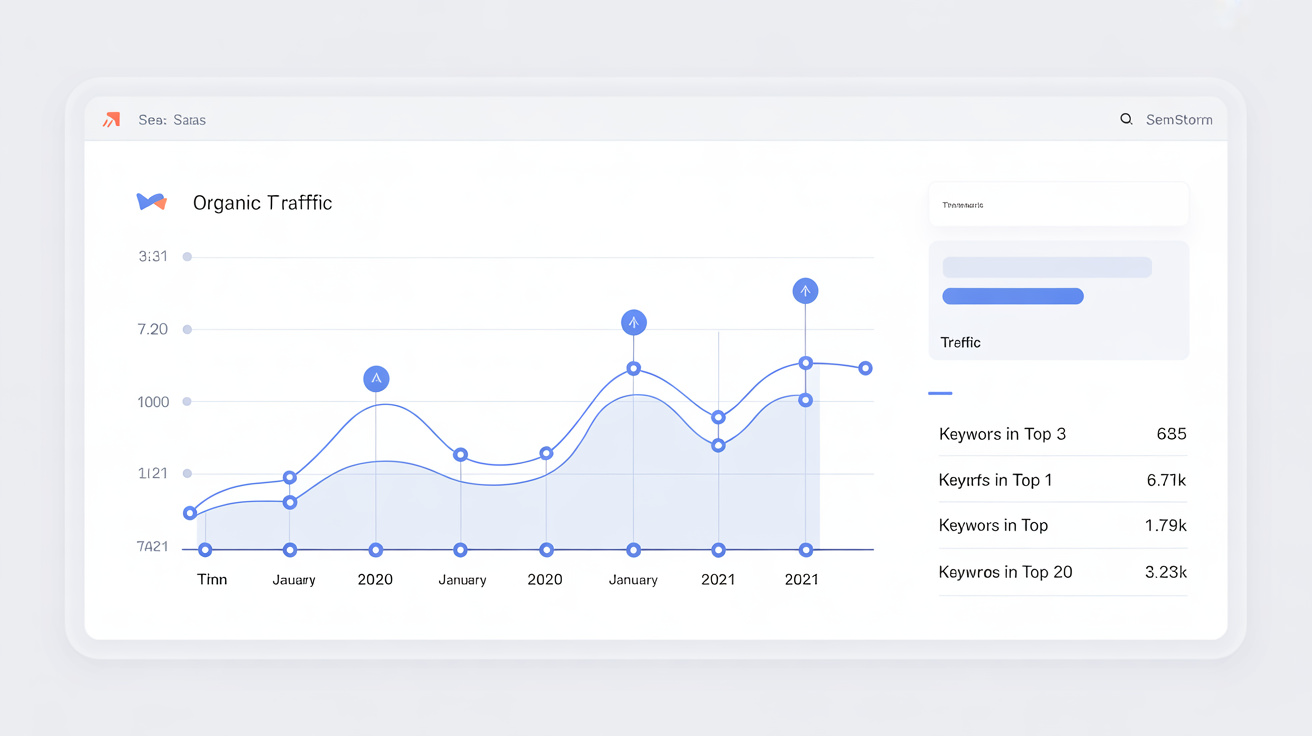1312x736 pixels.
Task: Click the rightmost, highest up-arrow chart marker
Action: click(805, 291)
